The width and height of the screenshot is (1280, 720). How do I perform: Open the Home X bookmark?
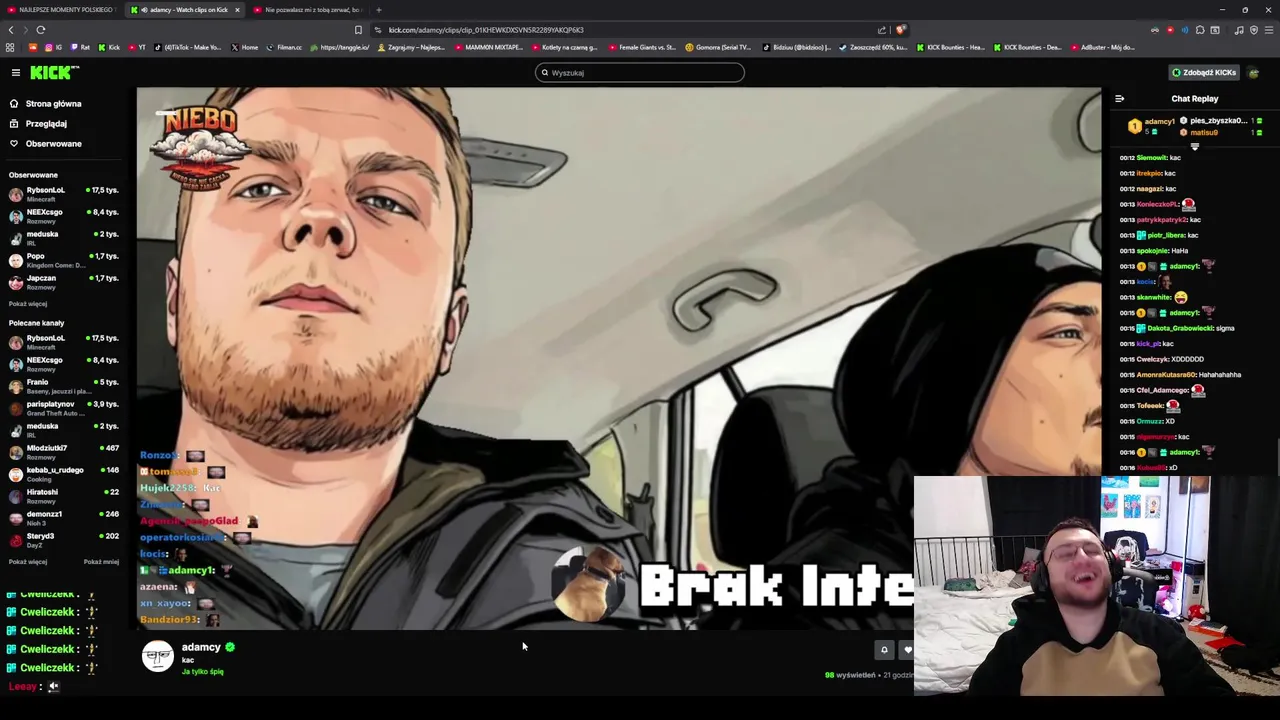coord(245,47)
